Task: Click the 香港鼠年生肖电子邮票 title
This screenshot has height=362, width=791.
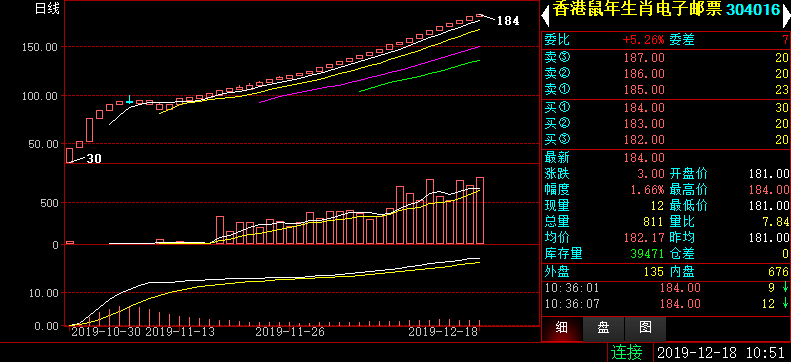Action: coord(638,10)
